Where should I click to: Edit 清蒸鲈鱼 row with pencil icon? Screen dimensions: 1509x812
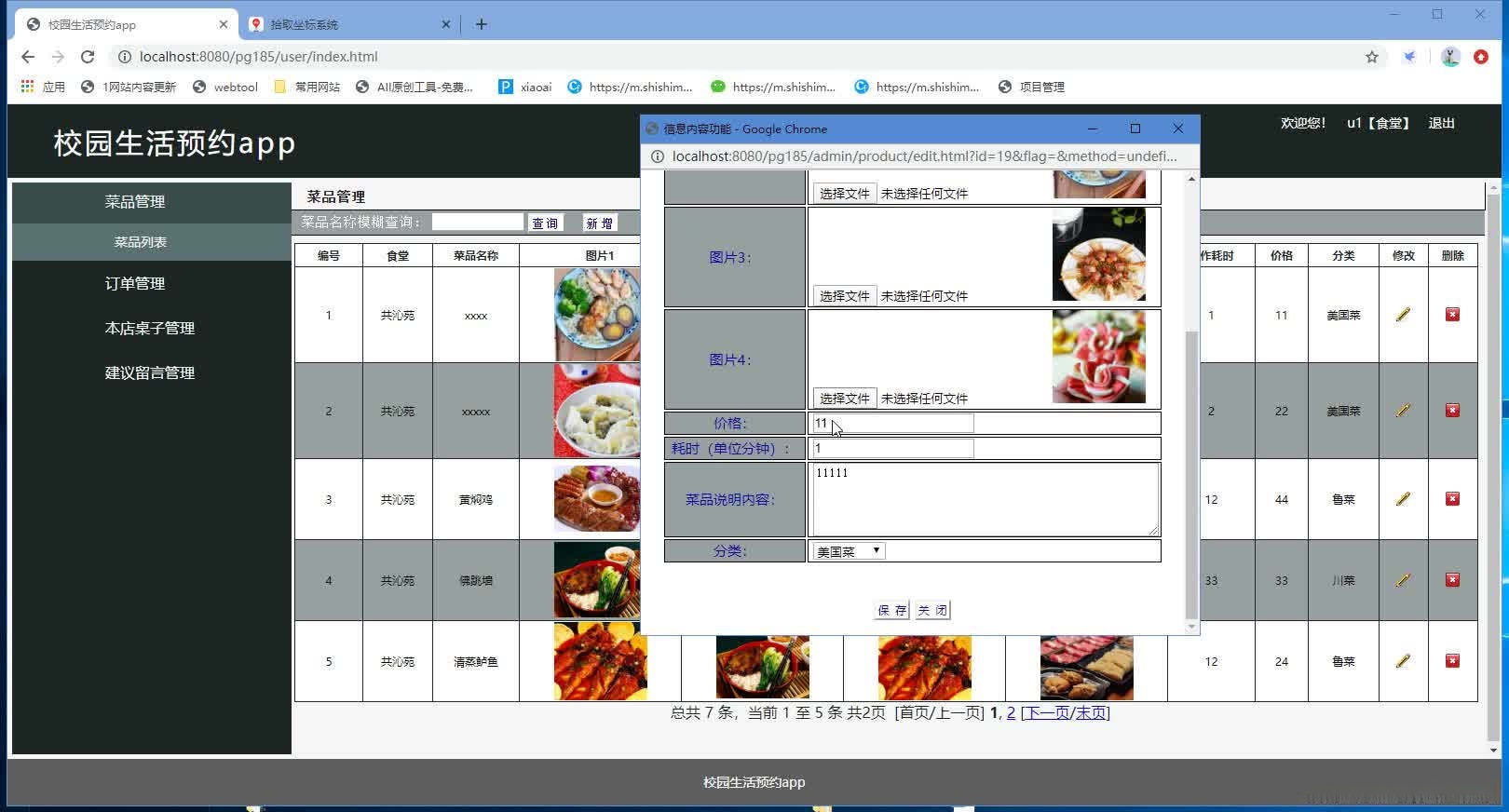coord(1403,661)
